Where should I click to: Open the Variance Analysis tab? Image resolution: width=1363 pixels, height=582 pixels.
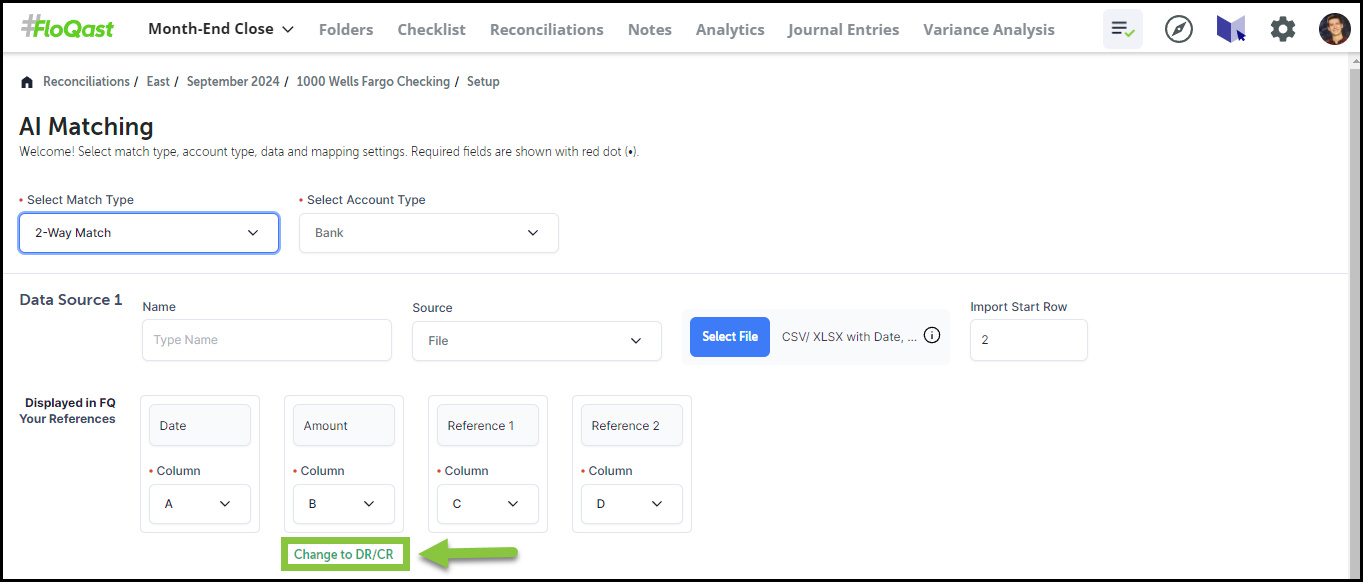click(989, 30)
